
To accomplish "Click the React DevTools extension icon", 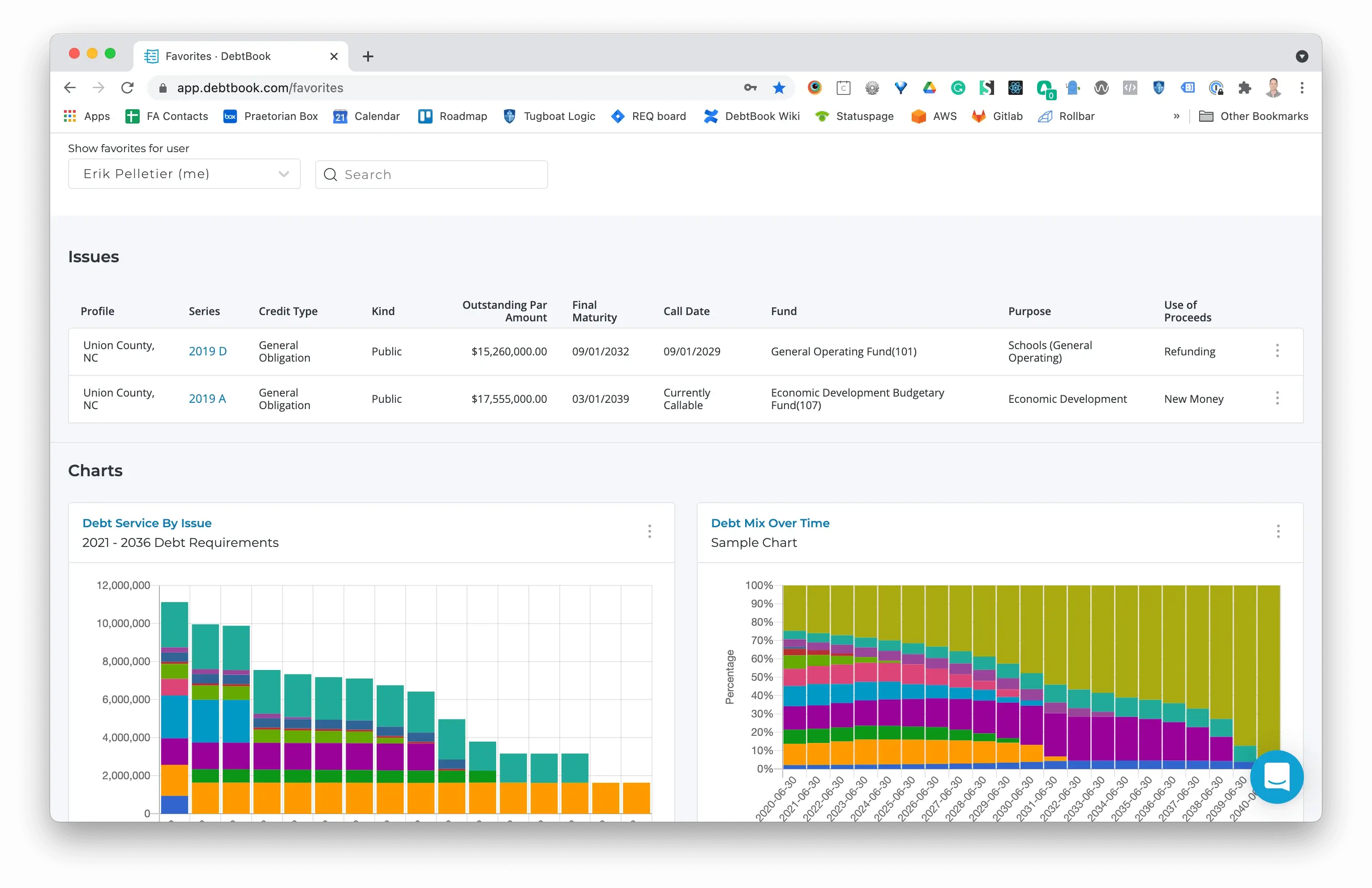I will pyautogui.click(x=1015, y=88).
